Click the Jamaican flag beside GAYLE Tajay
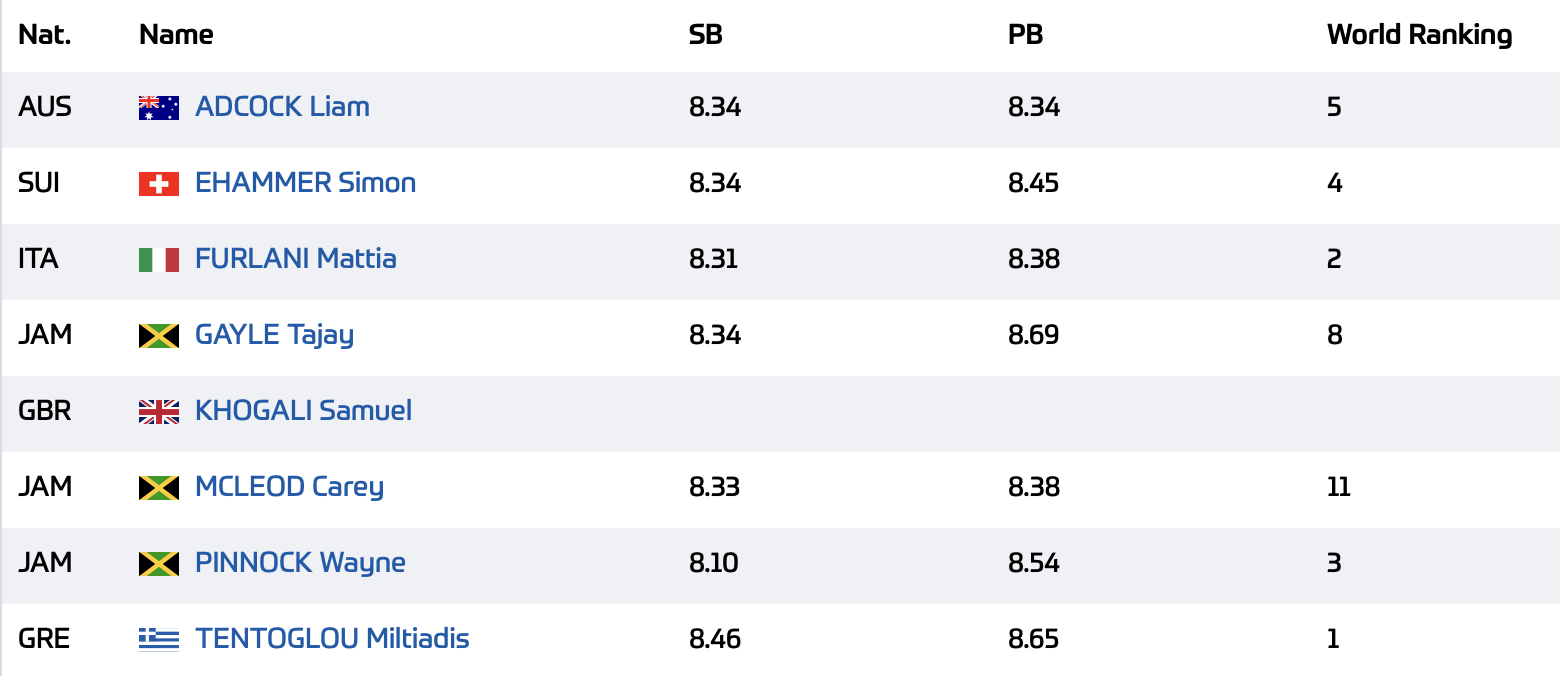Image resolution: width=1560 pixels, height=676 pixels. (x=158, y=336)
